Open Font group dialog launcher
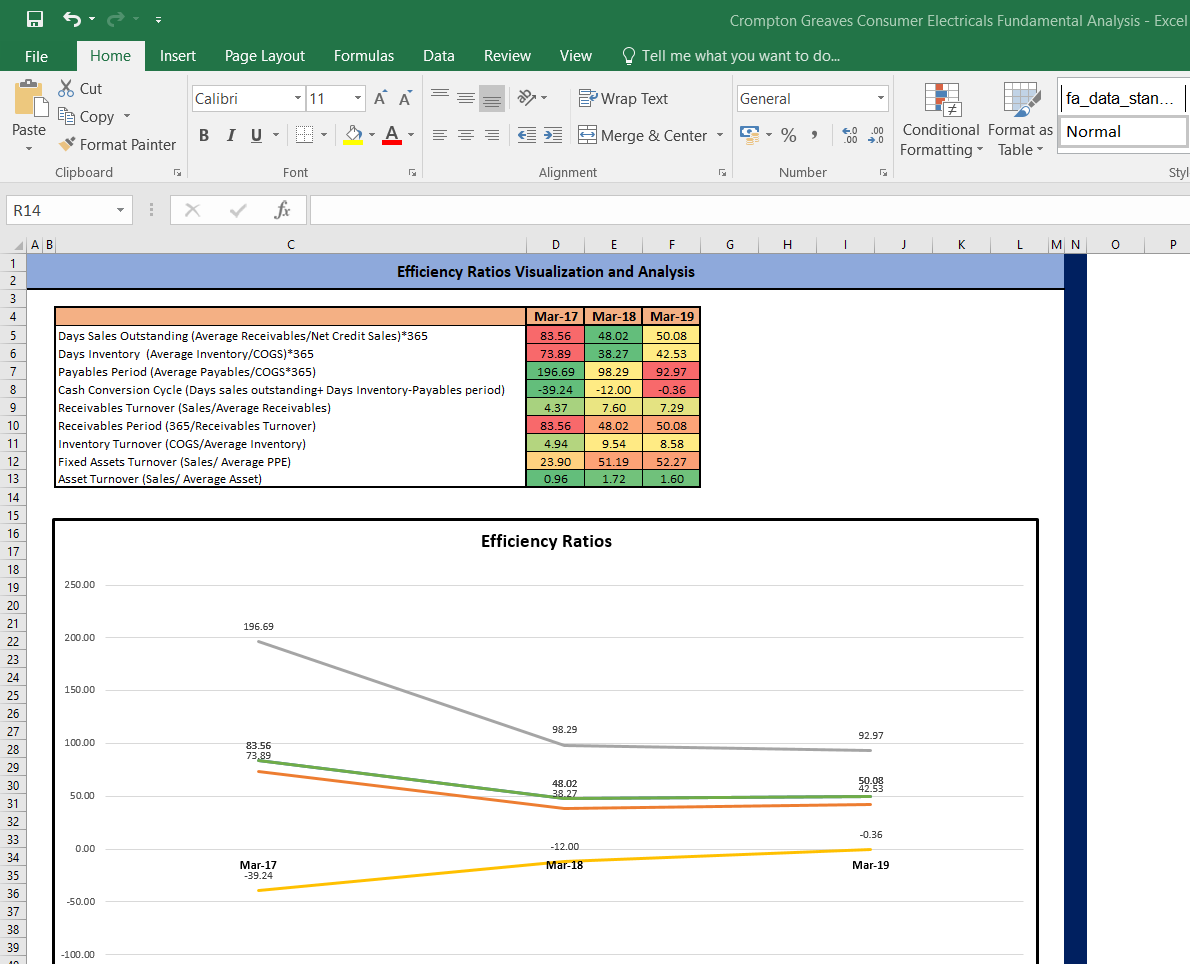This screenshot has width=1190, height=964. point(413,173)
